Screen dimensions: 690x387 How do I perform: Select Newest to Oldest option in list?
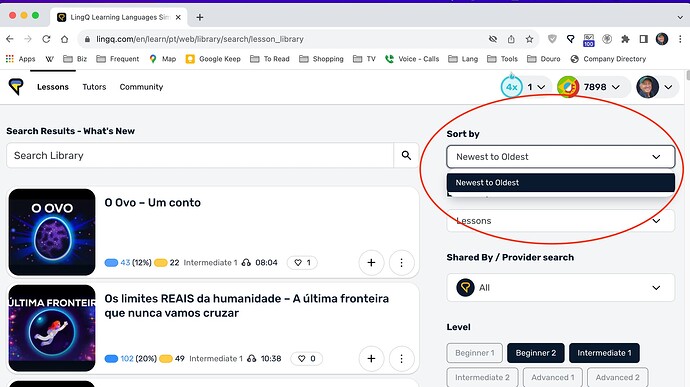561,183
